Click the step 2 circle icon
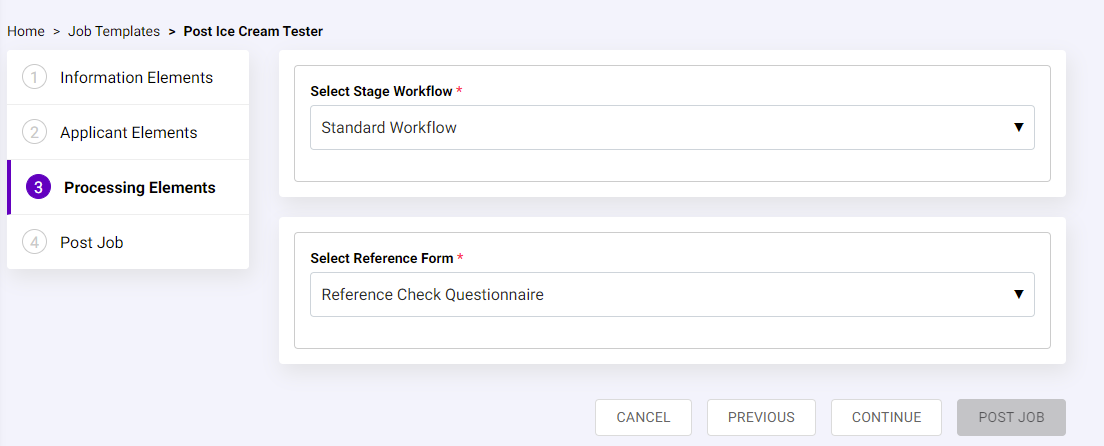 click(34, 132)
